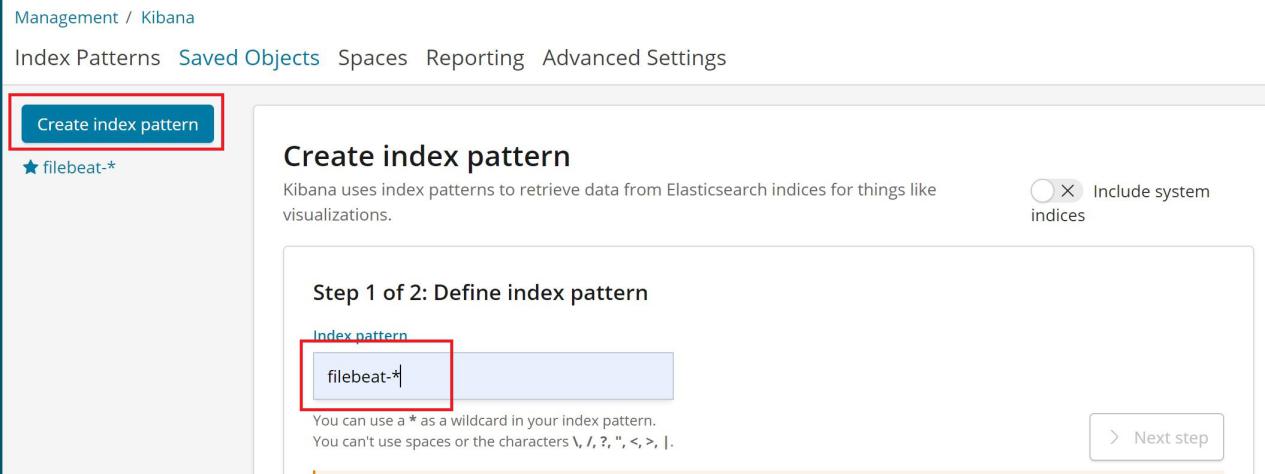Image resolution: width=1265 pixels, height=474 pixels.
Task: Click the 'Include system indices' label text
Action: pos(1150,191)
